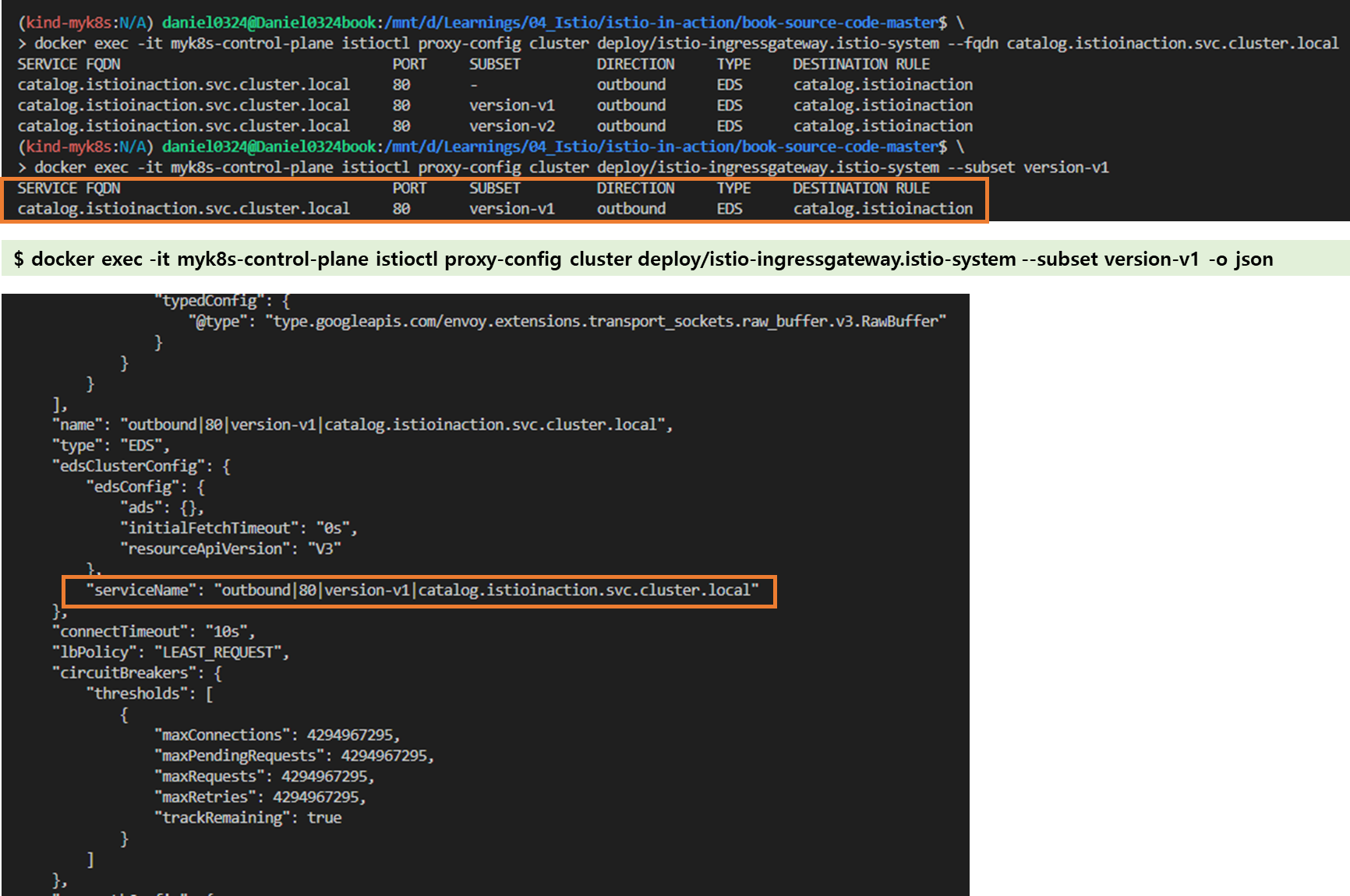Click the "edsClusterConfig" key
The height and width of the screenshot is (896, 1350).
pos(129,466)
